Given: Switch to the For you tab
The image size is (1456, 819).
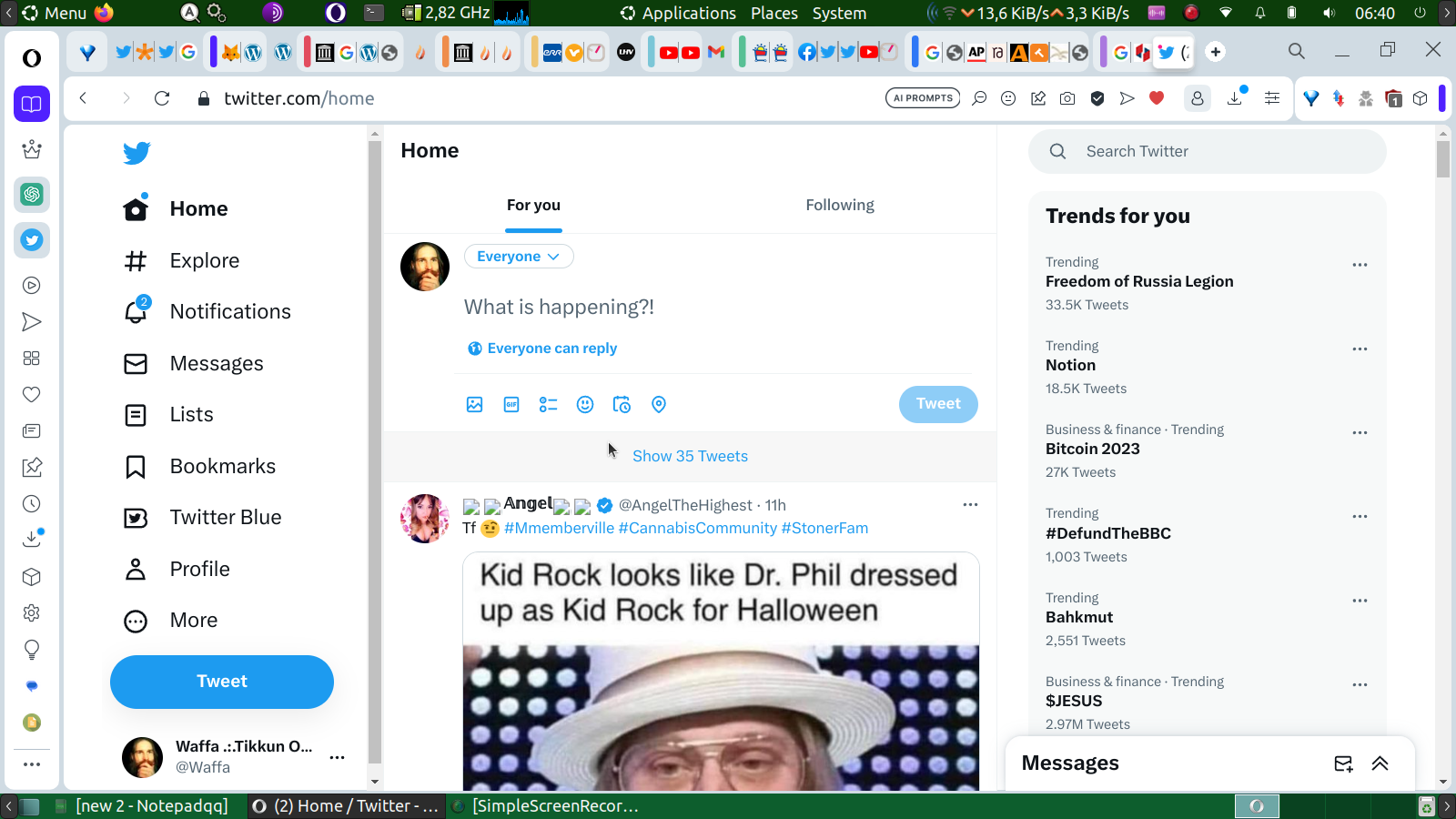Looking at the screenshot, I should click(x=533, y=206).
